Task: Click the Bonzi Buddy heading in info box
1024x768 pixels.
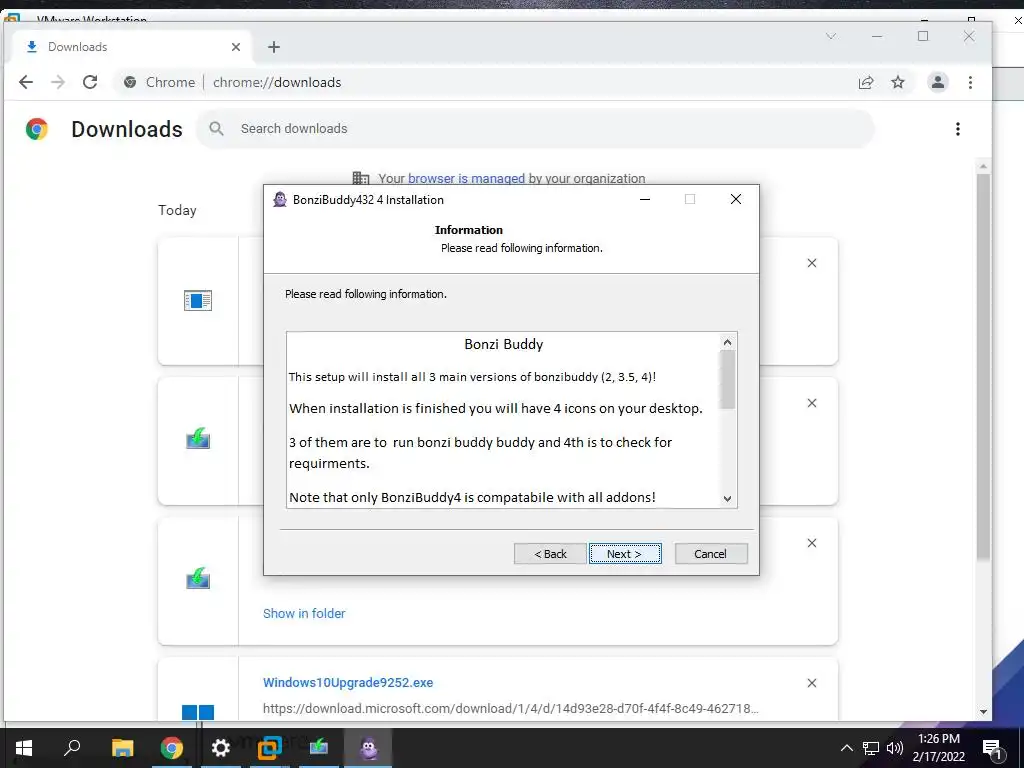Action: [504, 344]
